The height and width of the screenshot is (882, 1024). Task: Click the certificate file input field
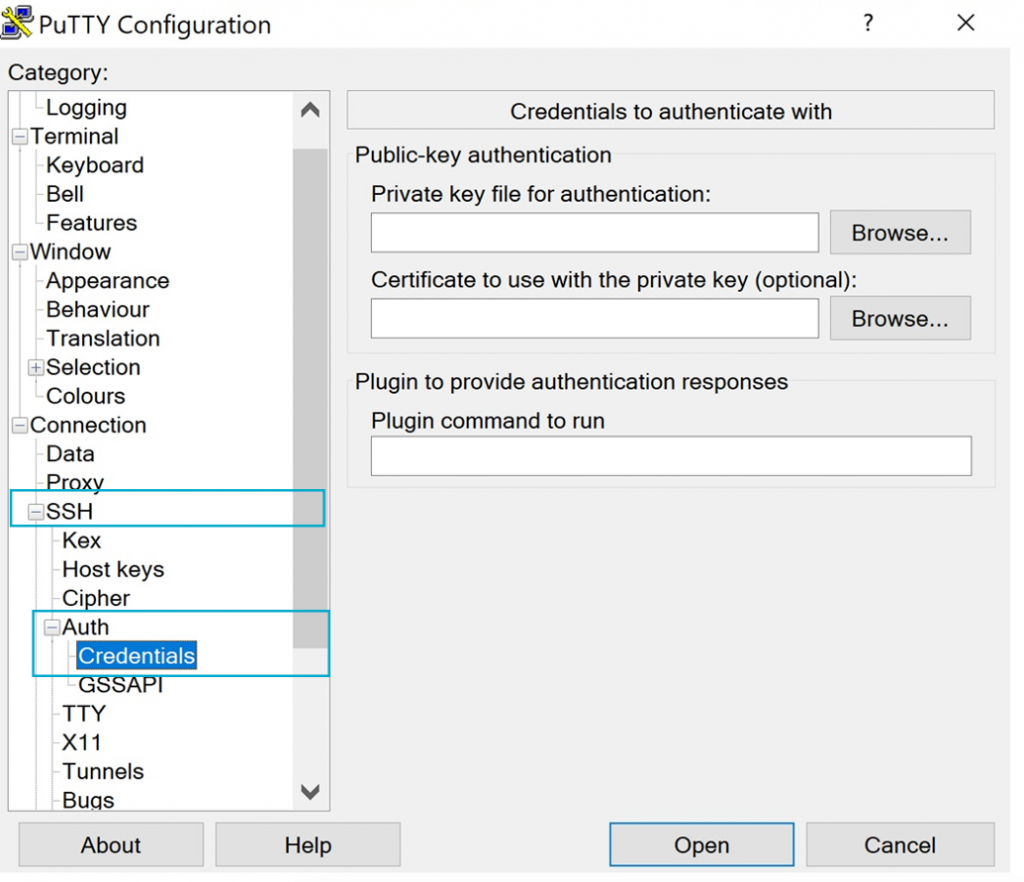(594, 319)
